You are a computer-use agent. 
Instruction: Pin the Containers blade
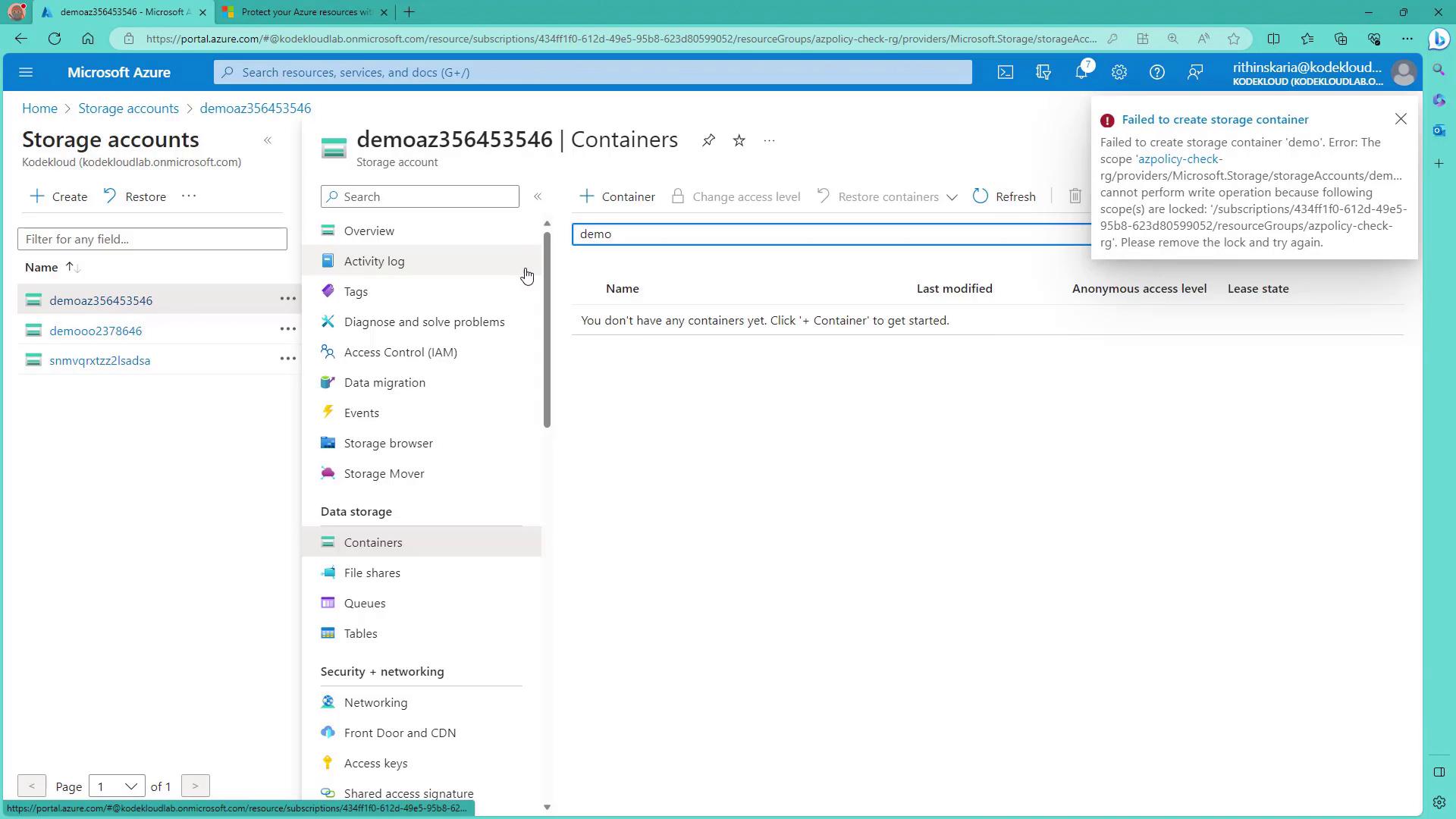click(x=708, y=140)
